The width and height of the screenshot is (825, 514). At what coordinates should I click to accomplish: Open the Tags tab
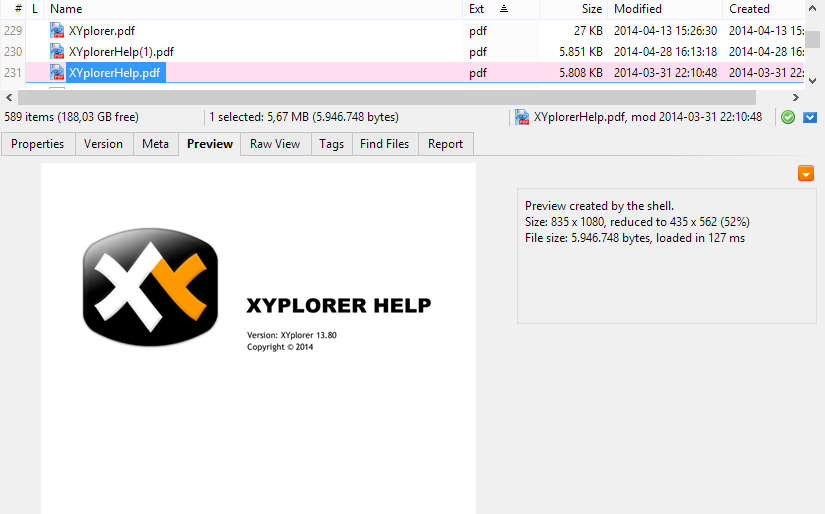pos(332,144)
